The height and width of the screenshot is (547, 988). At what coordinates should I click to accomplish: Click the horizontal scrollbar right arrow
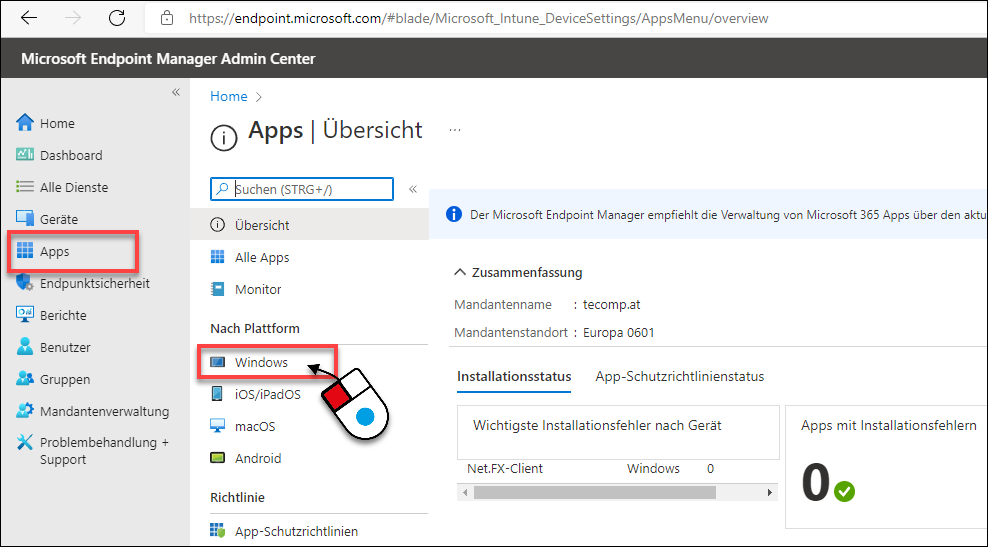(x=769, y=492)
